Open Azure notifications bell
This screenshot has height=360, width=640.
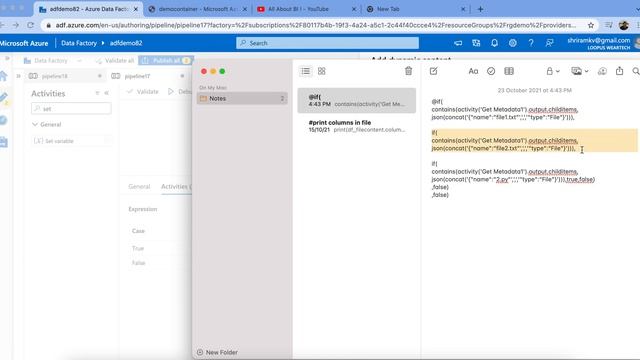pos(494,43)
